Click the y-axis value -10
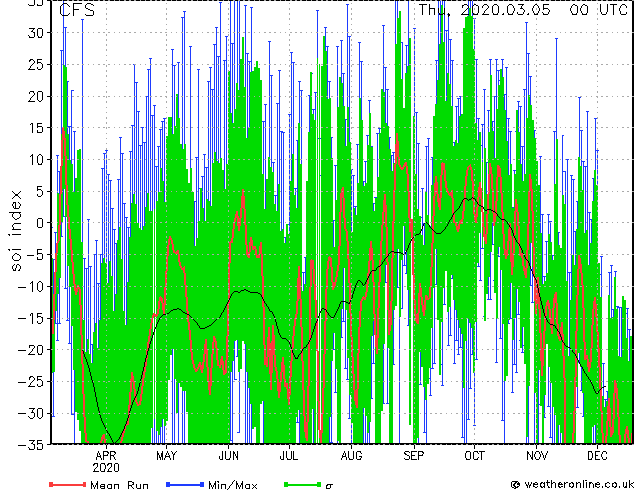Viewport: 634px width, 490px height. click(31, 286)
